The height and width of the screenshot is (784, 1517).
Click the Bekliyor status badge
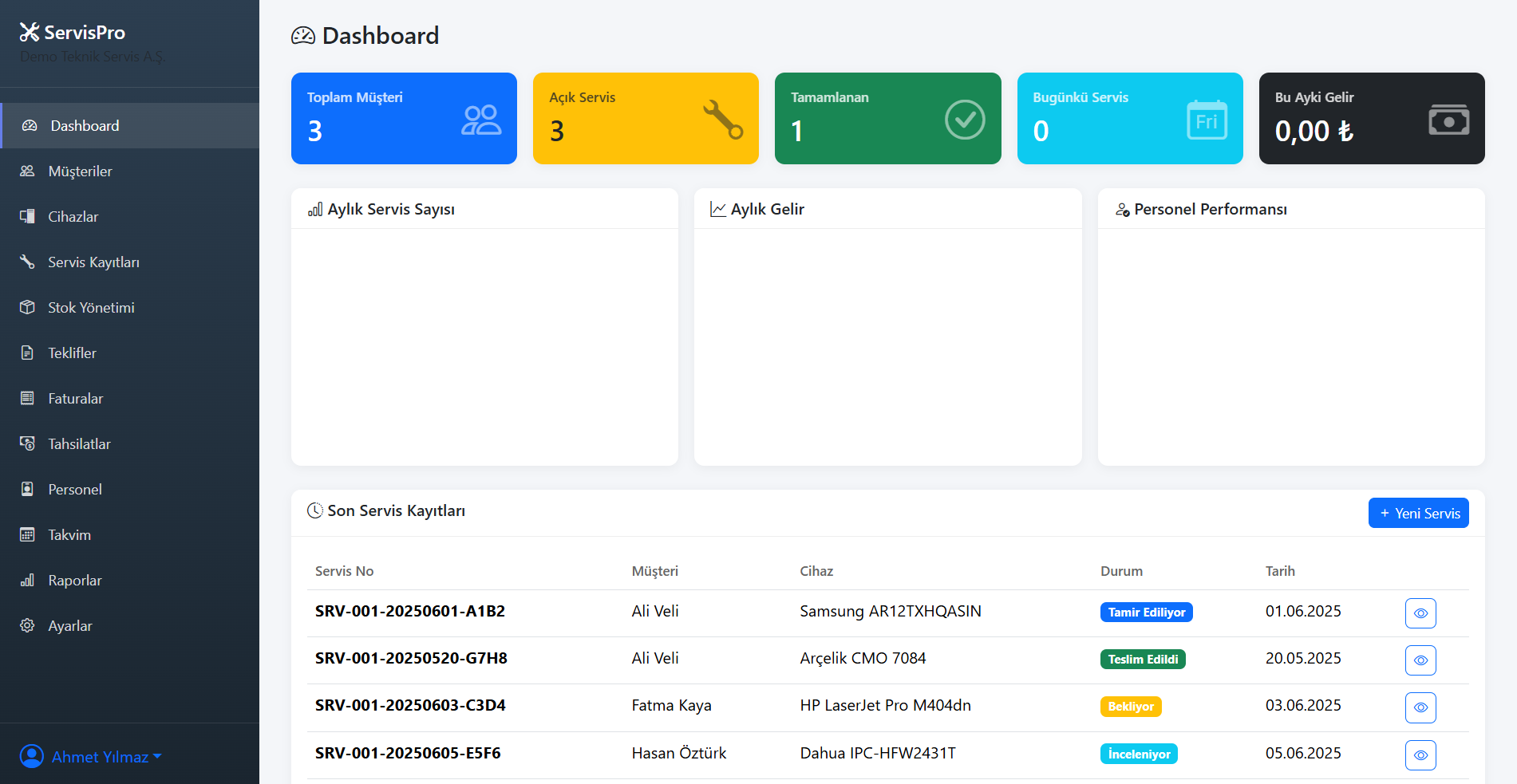(1131, 707)
